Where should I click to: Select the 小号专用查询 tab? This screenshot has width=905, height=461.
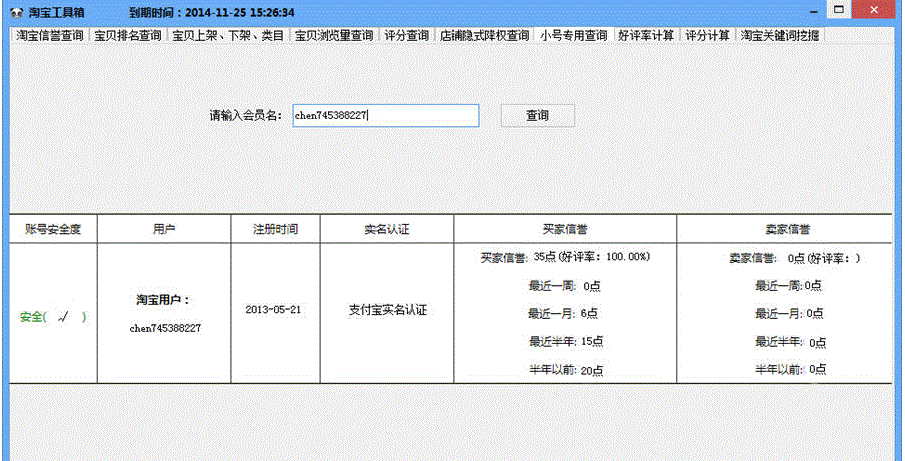tap(574, 35)
